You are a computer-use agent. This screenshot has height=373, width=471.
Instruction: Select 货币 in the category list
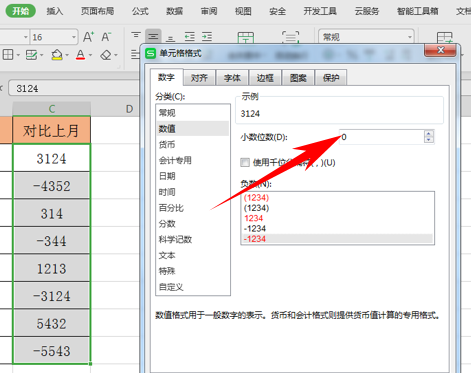point(193,145)
